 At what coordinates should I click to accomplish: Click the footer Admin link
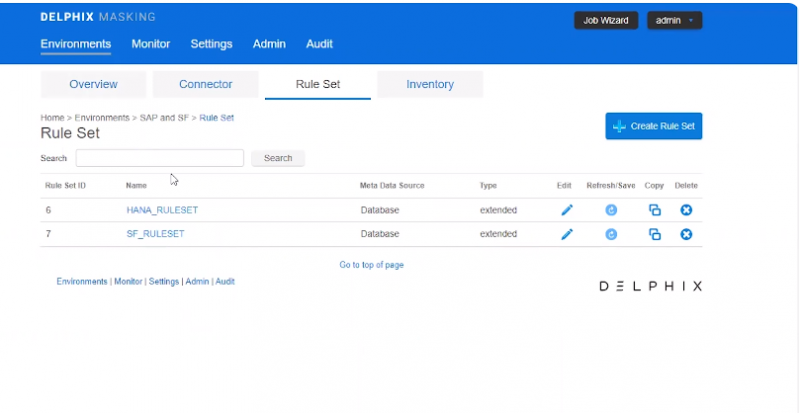click(x=197, y=281)
